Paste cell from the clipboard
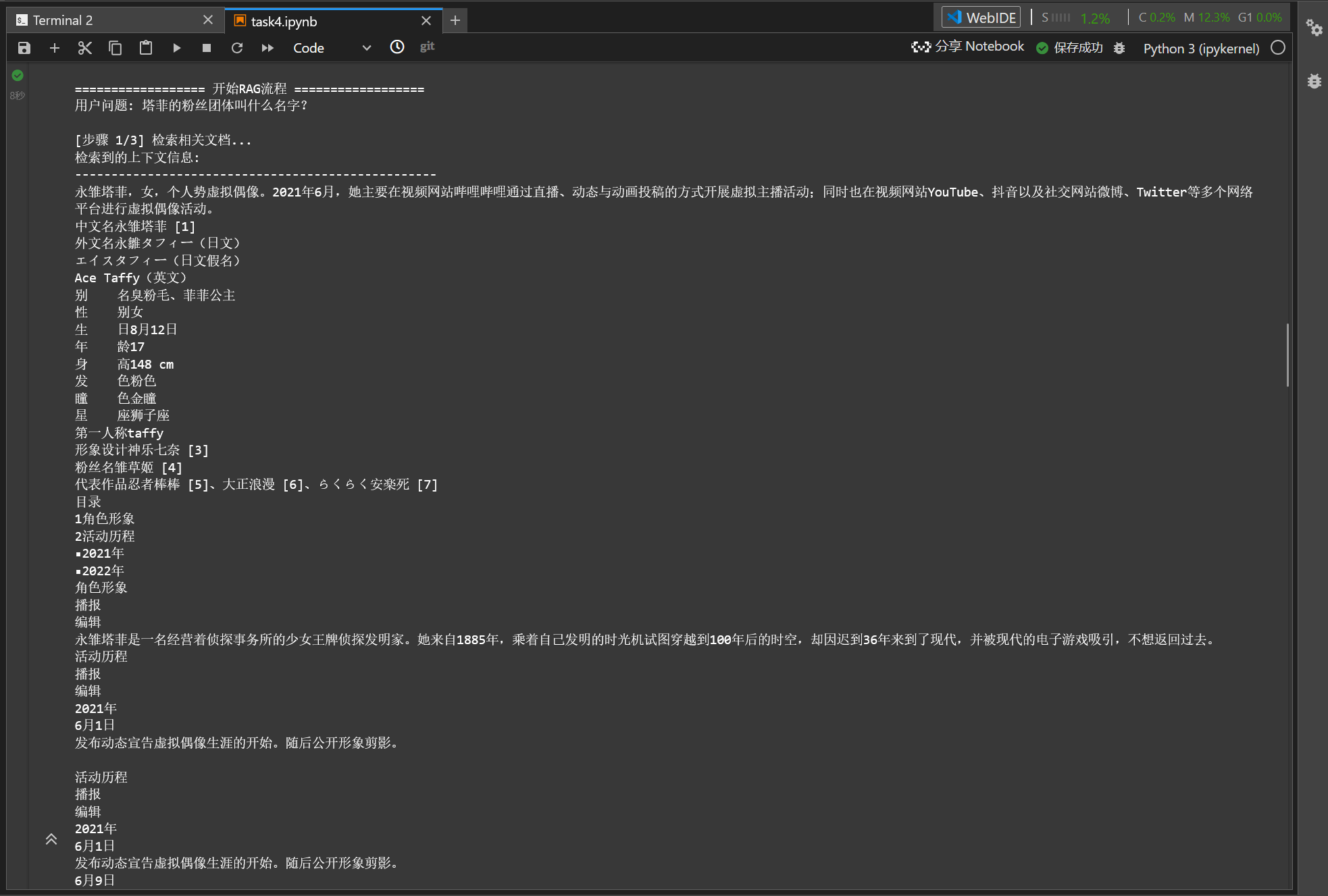Viewport: 1328px width, 896px height. click(x=145, y=48)
